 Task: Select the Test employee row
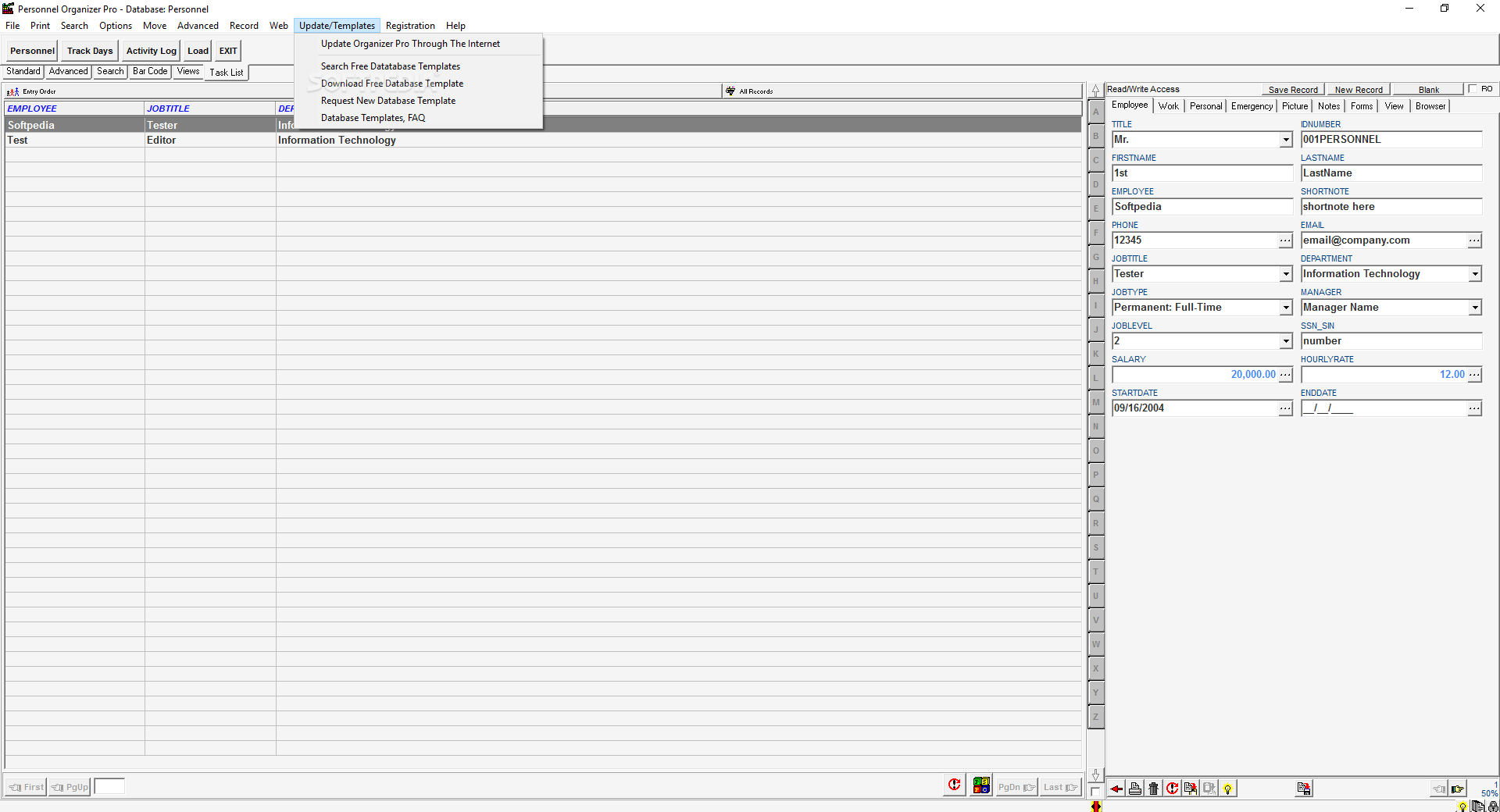click(543, 141)
